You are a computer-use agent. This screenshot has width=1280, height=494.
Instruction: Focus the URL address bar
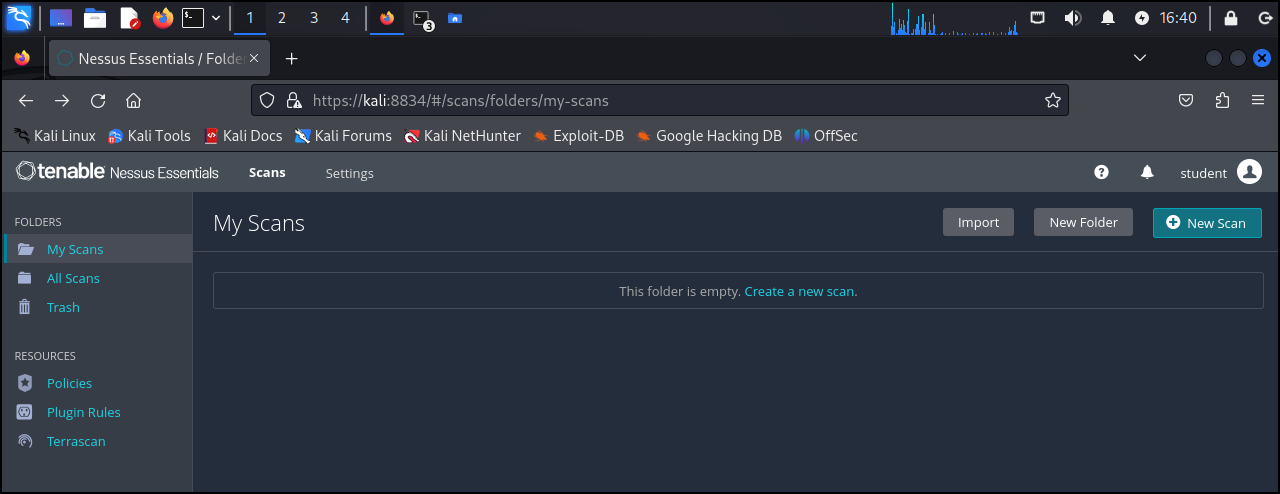tap(660, 100)
